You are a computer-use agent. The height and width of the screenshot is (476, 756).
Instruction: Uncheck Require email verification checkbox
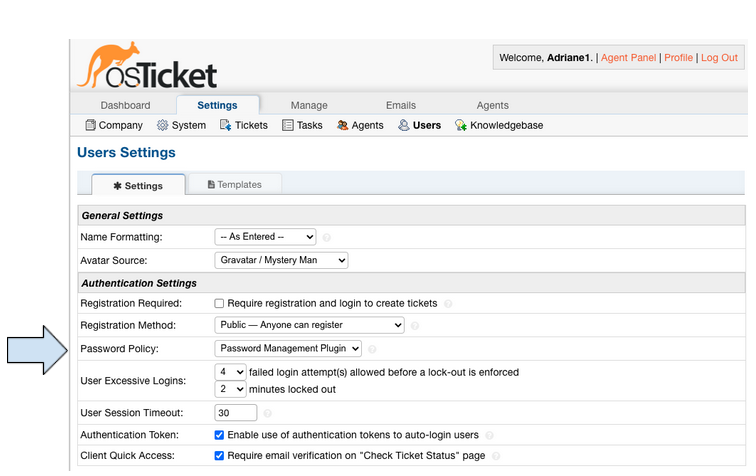coord(219,456)
